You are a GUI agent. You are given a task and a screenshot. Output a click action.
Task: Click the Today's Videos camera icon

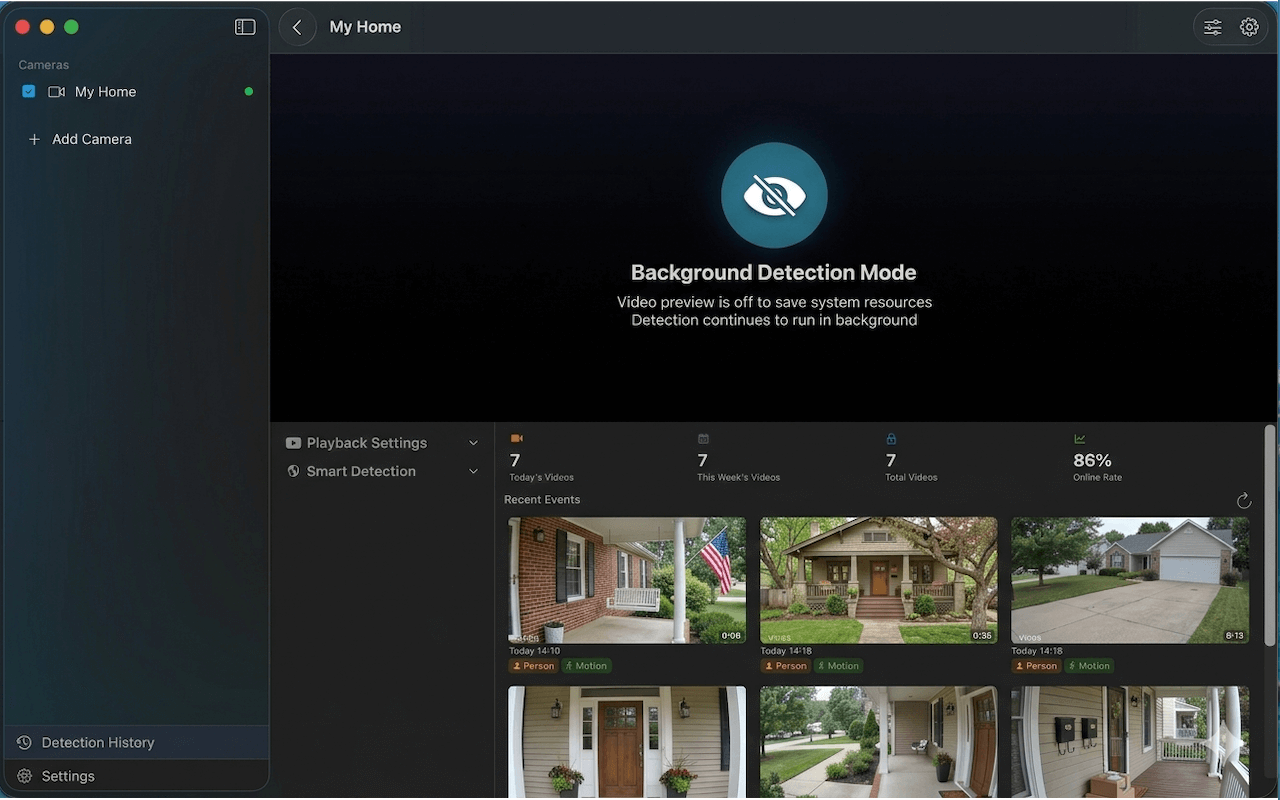click(517, 438)
